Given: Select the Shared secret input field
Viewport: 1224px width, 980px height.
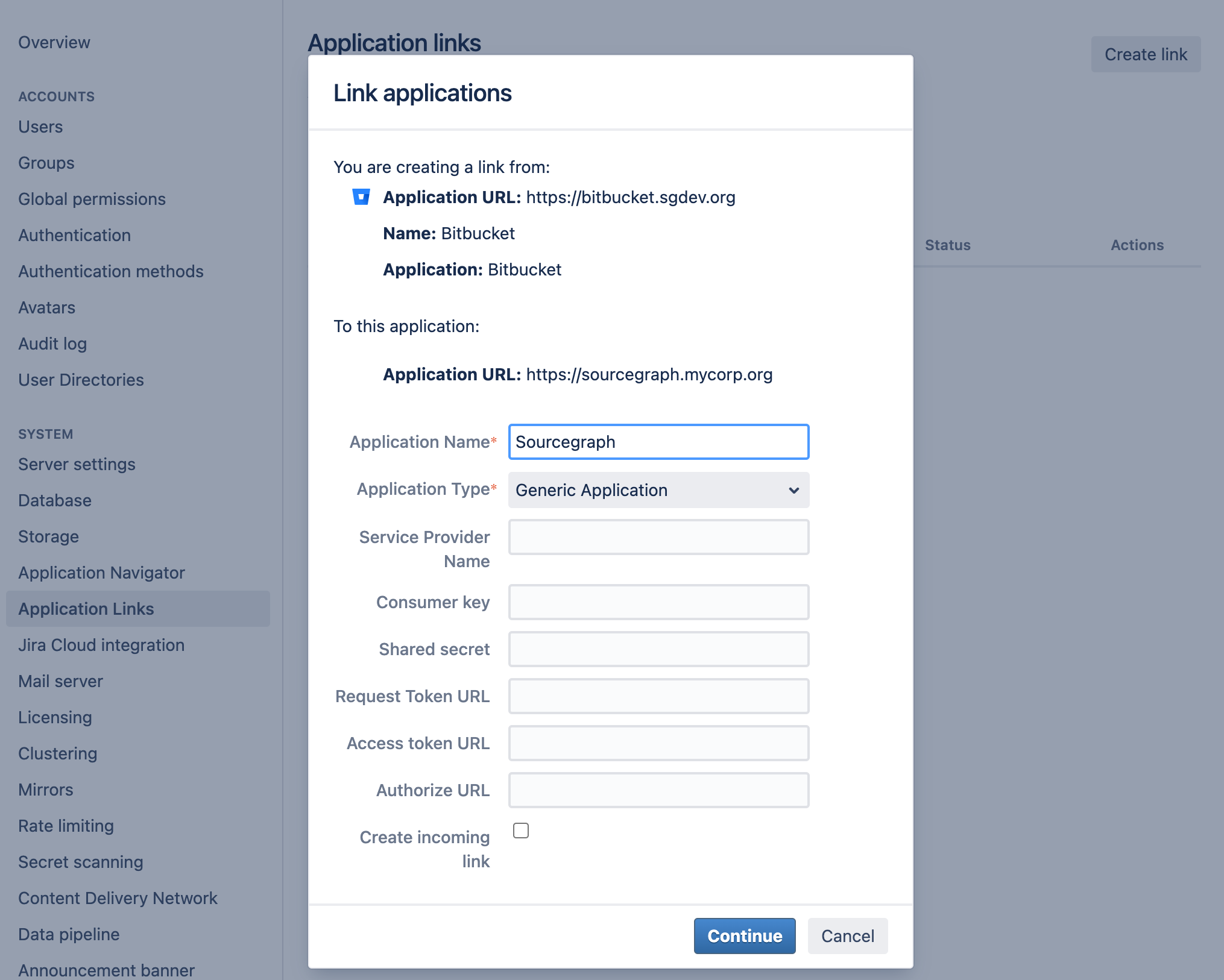Looking at the screenshot, I should (659, 649).
